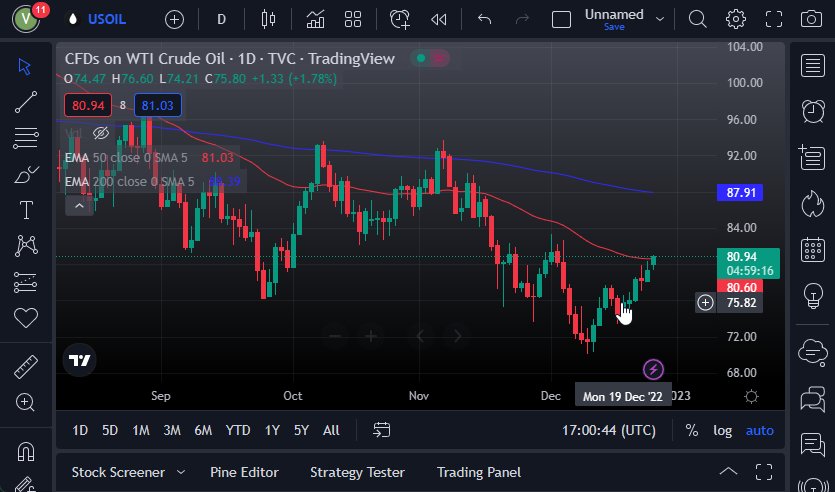Viewport: 835px width, 492px height.
Task: Enable Magnet mode
Action: tap(26, 451)
